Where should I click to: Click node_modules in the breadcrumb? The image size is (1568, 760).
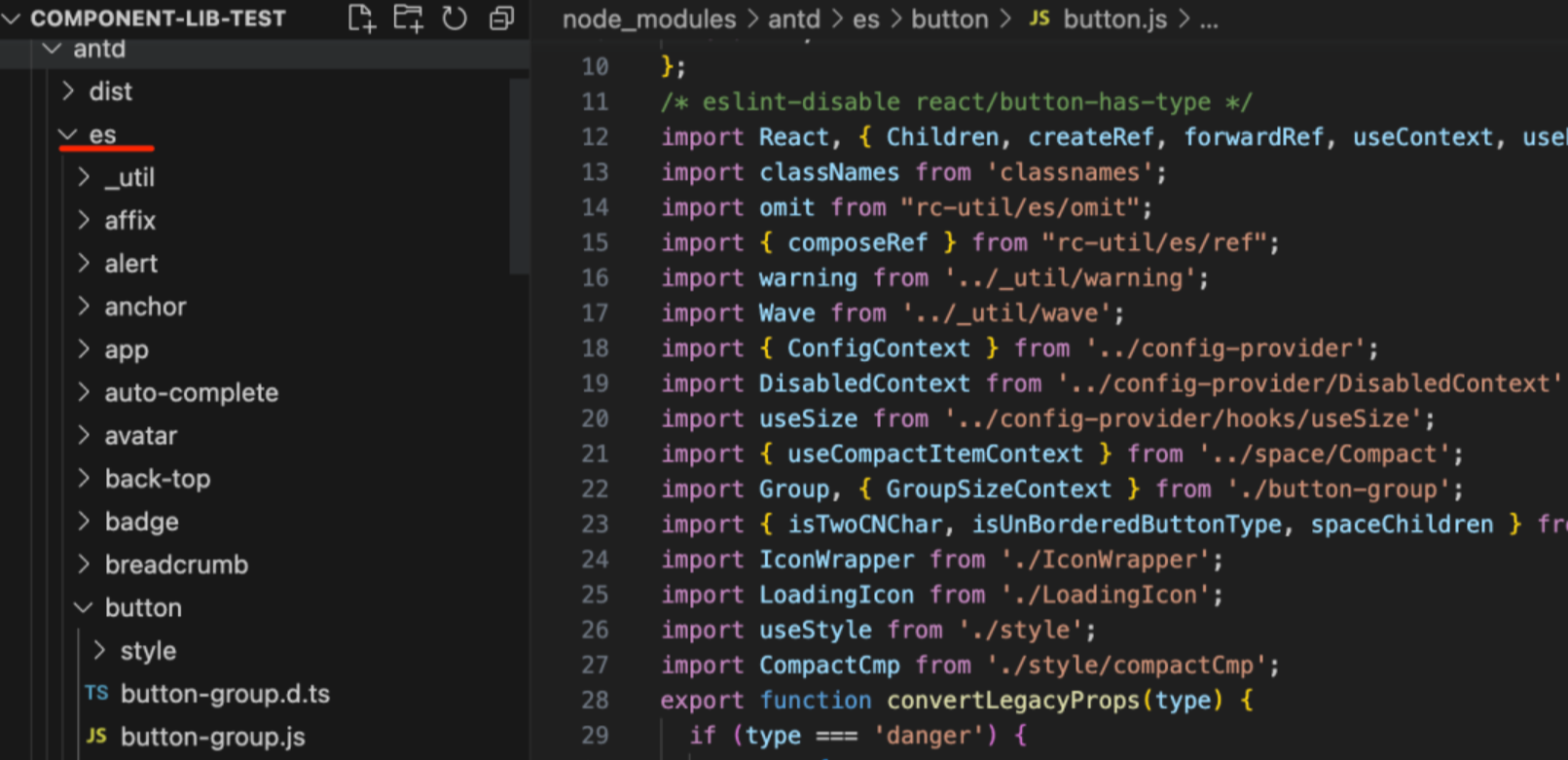click(x=649, y=19)
